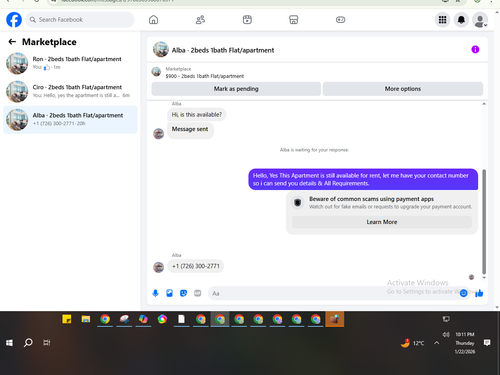Open the notifications bell
The width and height of the screenshot is (500, 375).
461,20
